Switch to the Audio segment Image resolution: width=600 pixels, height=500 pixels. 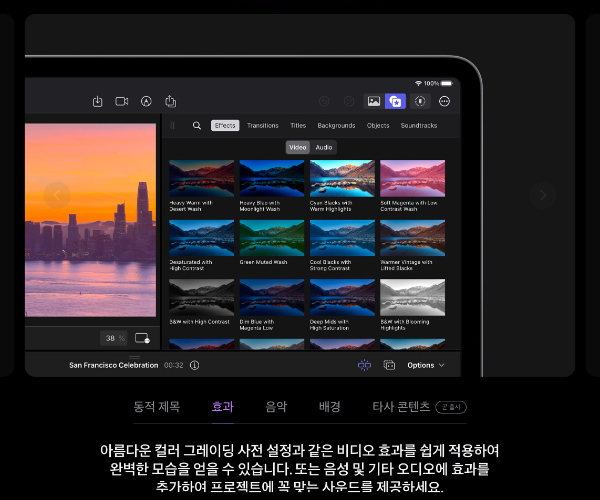point(324,147)
